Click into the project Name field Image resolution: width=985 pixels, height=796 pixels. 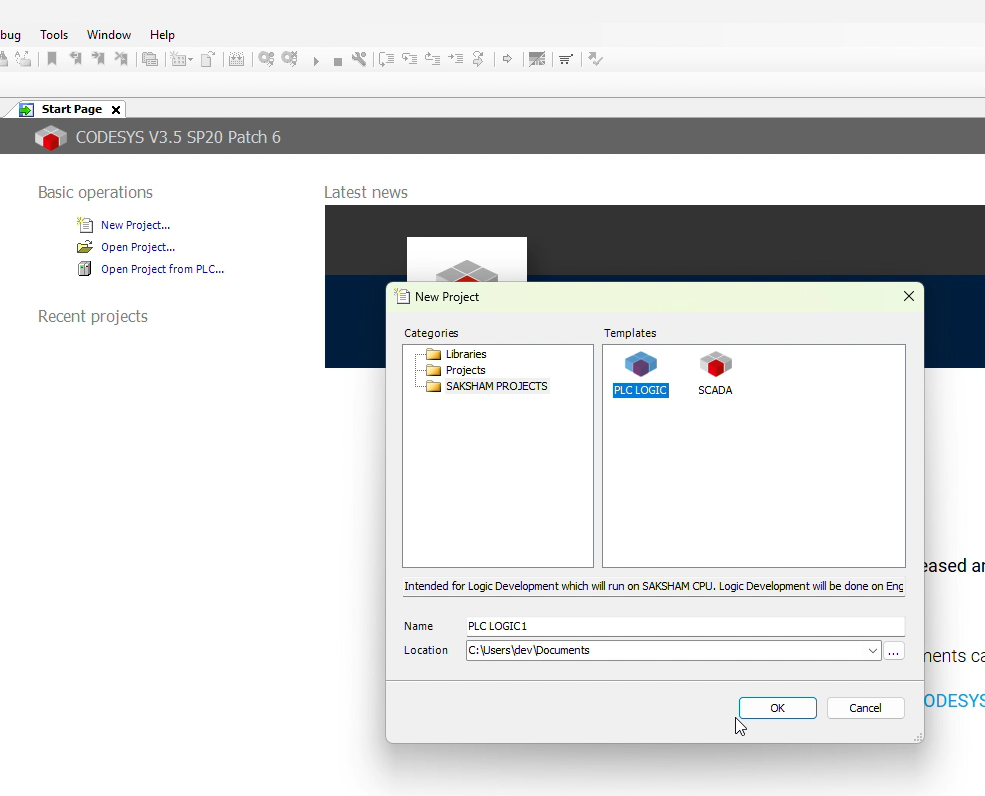pyautogui.click(x=685, y=626)
